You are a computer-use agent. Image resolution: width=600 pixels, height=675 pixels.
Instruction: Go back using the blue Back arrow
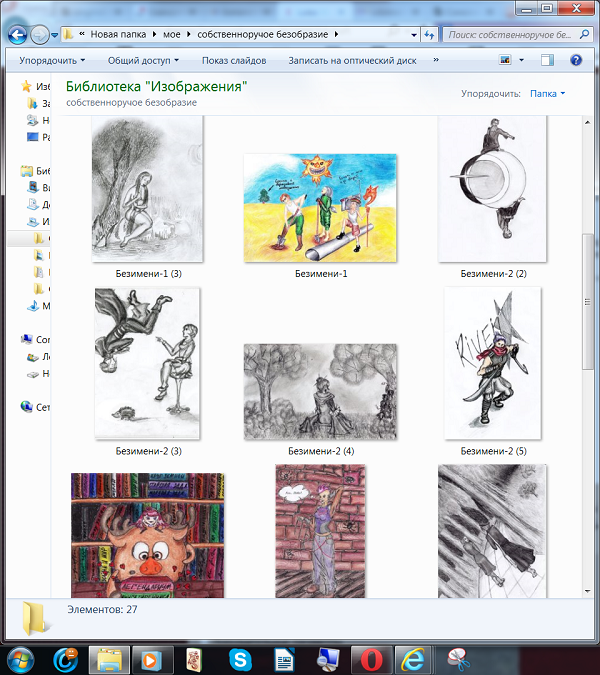click(x=18, y=35)
